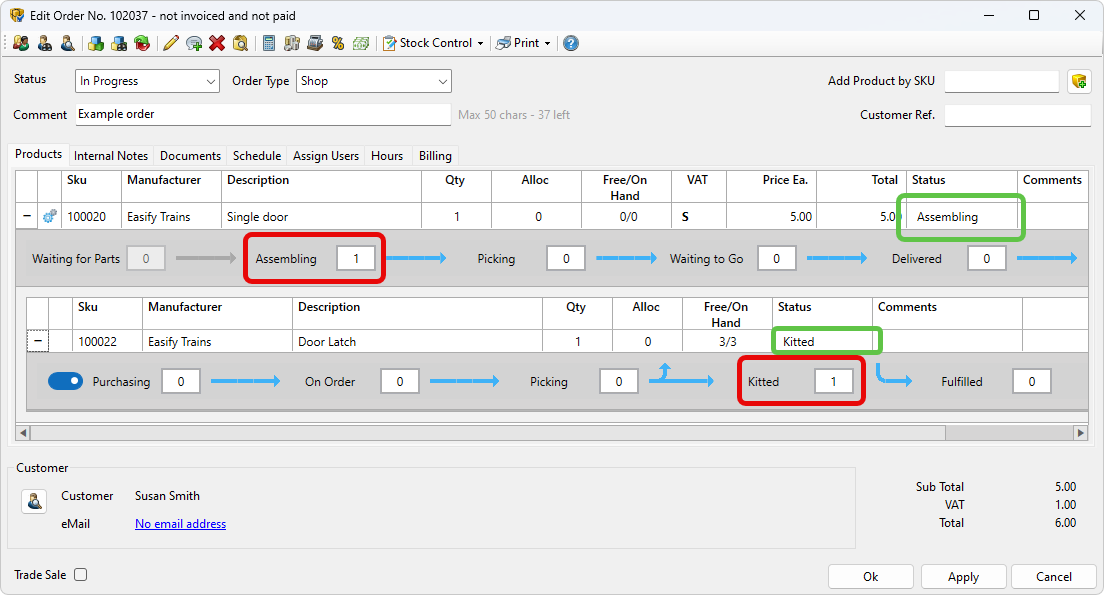Collapse the Single door product row
Screen dimensions: 1104x595
[x=26, y=216]
